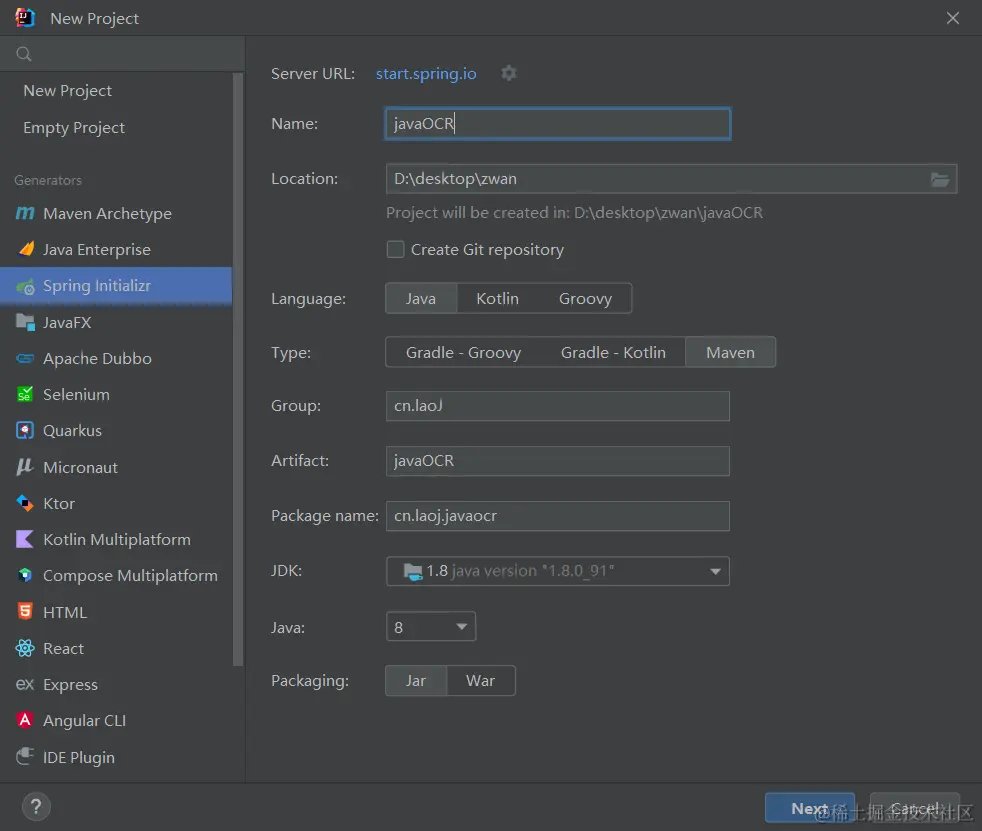982x831 pixels.
Task: Click the Artifact input field
Action: pyautogui.click(x=557, y=461)
